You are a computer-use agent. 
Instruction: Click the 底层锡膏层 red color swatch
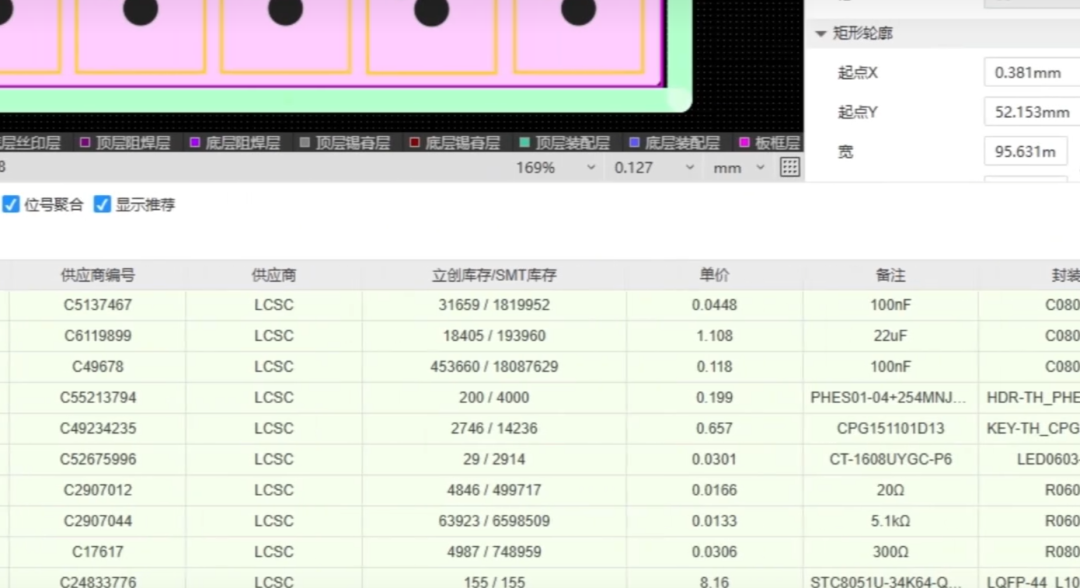415,143
